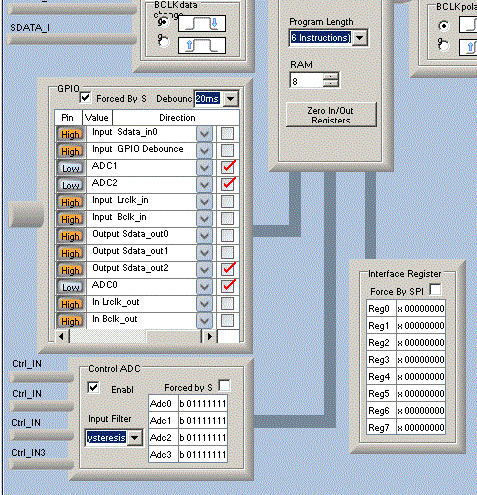Open direction dropdown for ADC1 row

click(204, 168)
